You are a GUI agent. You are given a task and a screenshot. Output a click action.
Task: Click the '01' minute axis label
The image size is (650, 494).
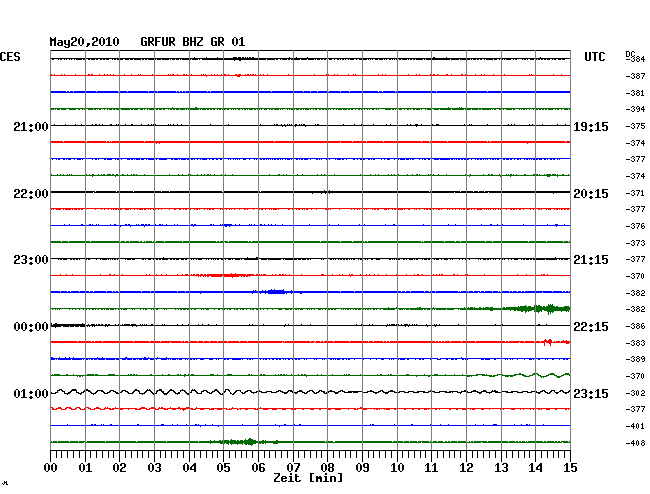click(x=85, y=468)
